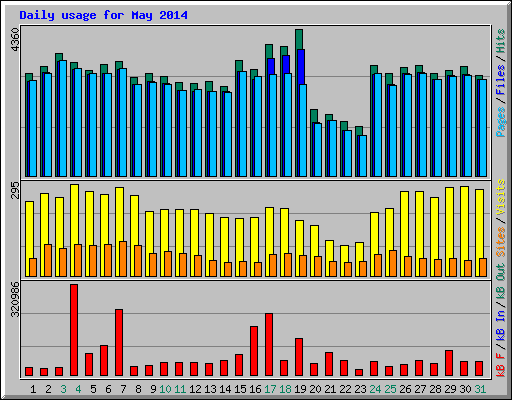Select the red kB bar for day 17
The height and width of the screenshot is (400, 512).
pos(269,345)
